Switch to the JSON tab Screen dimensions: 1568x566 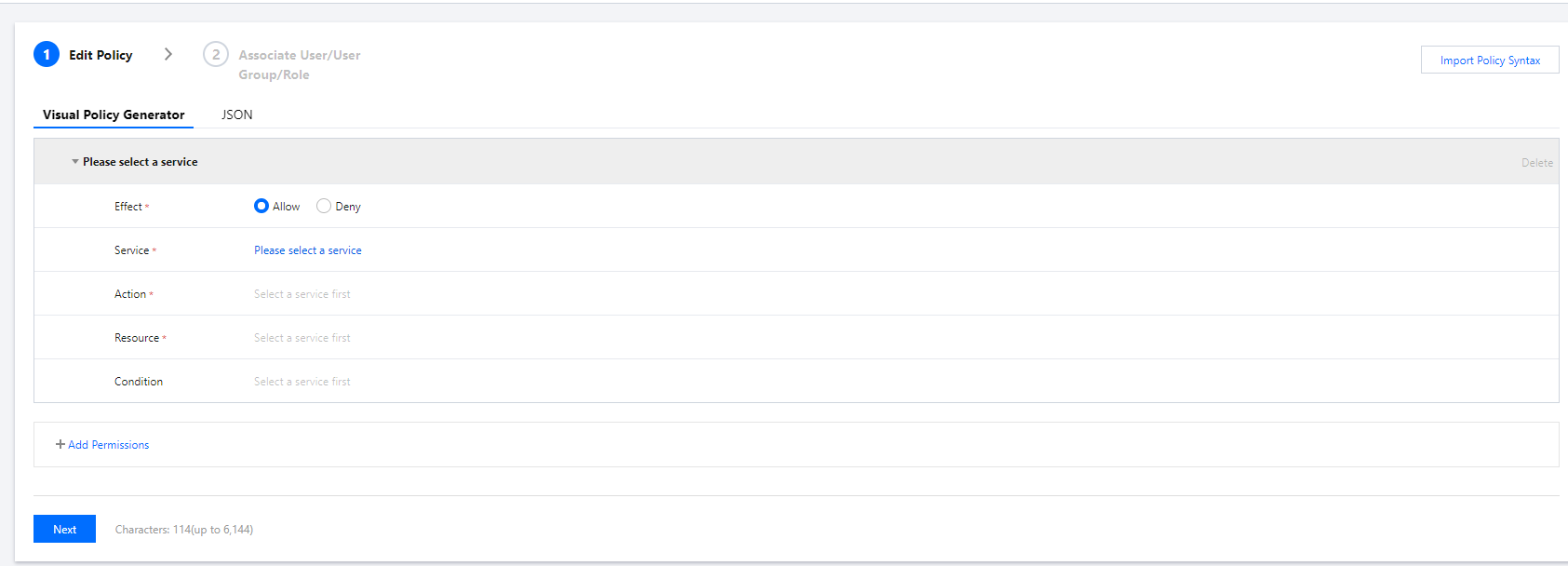point(237,115)
